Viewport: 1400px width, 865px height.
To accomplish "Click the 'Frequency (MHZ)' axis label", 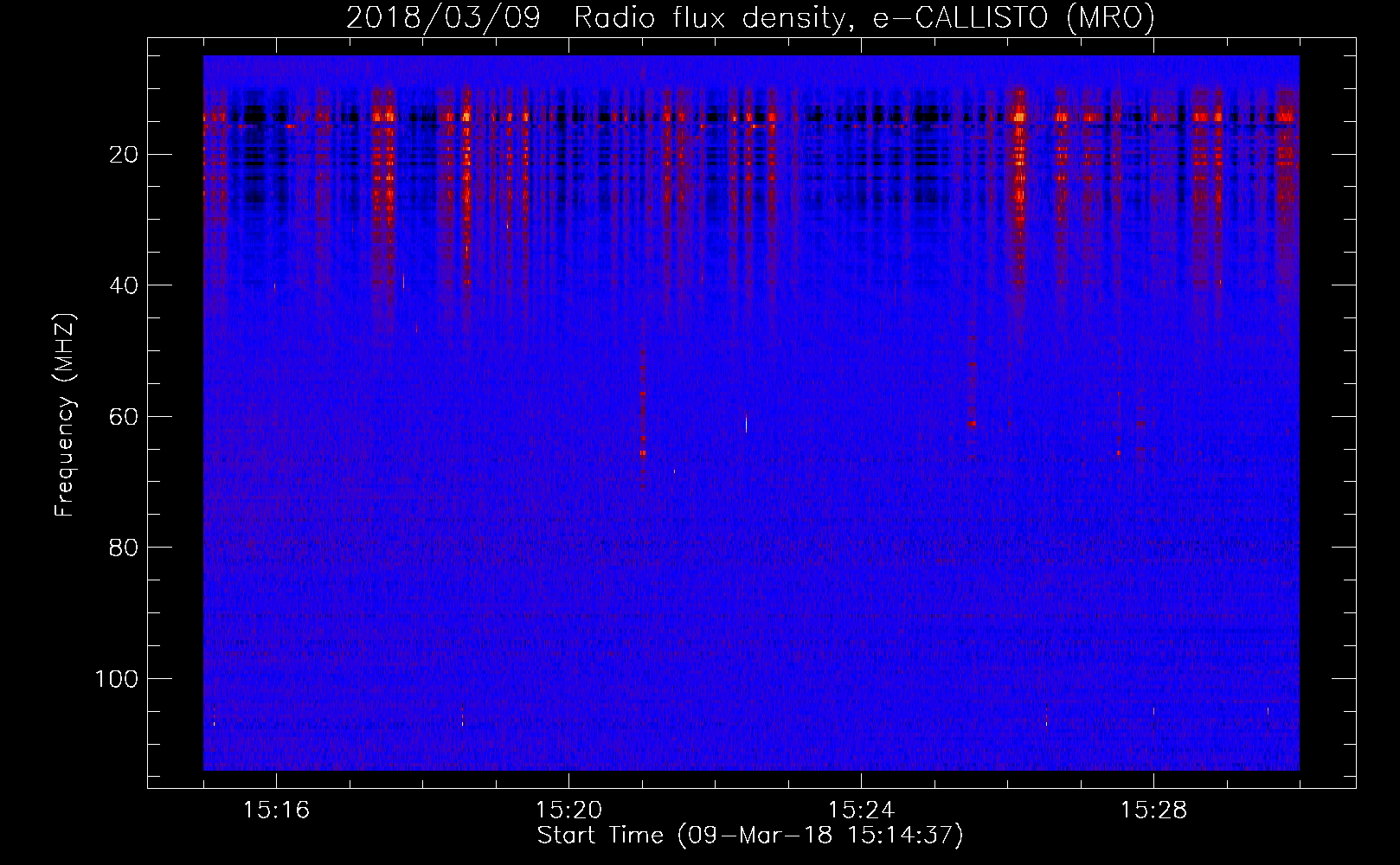I will (x=65, y=415).
